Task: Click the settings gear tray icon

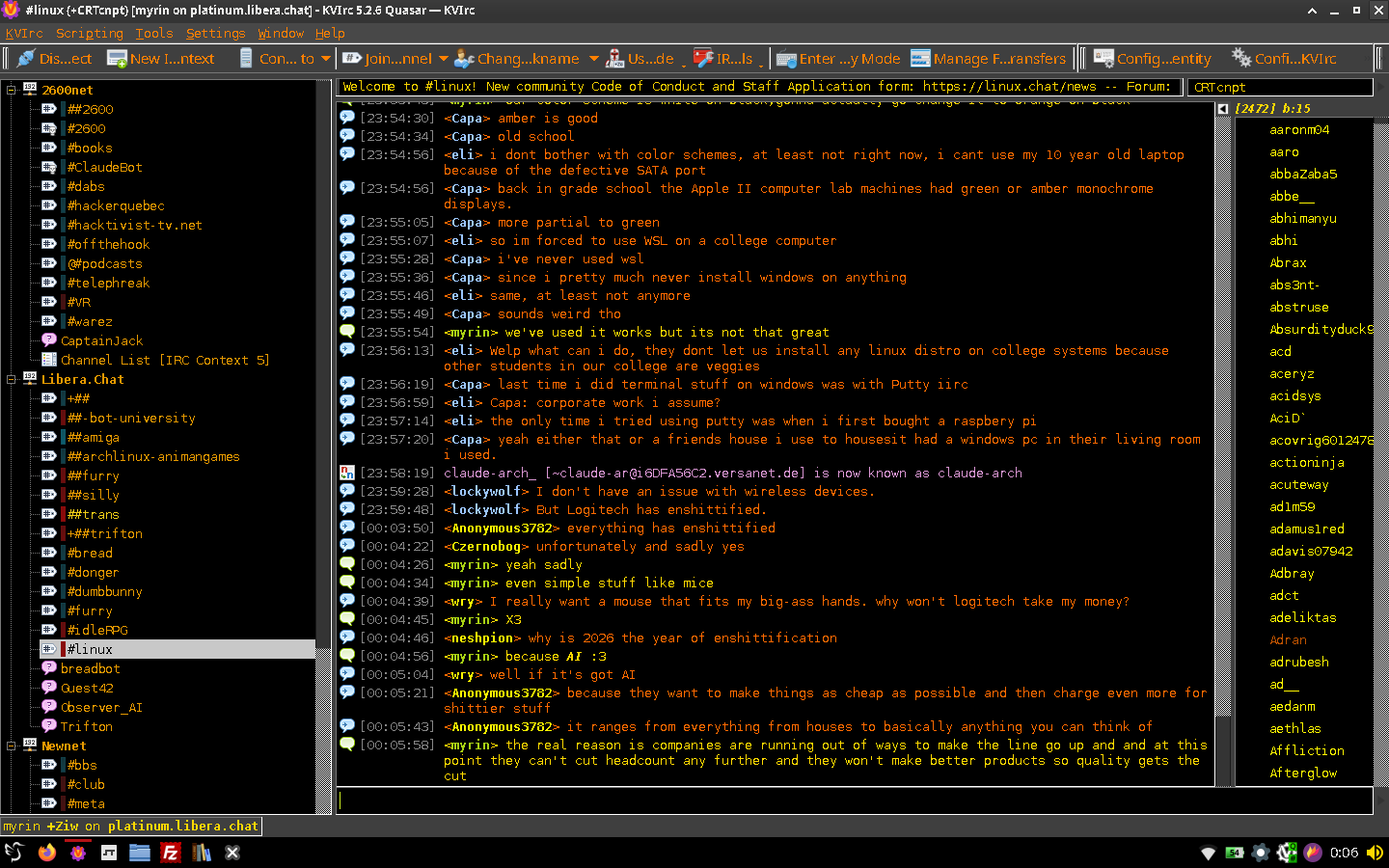Action: [1260, 853]
